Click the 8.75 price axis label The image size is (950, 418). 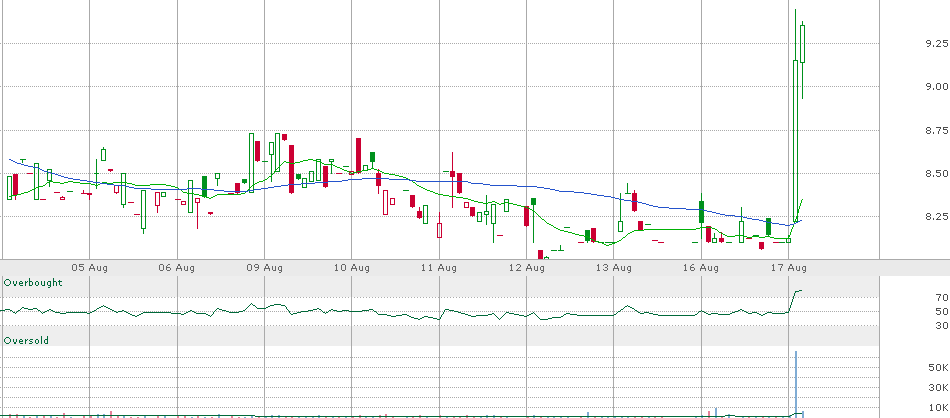pyautogui.click(x=937, y=130)
